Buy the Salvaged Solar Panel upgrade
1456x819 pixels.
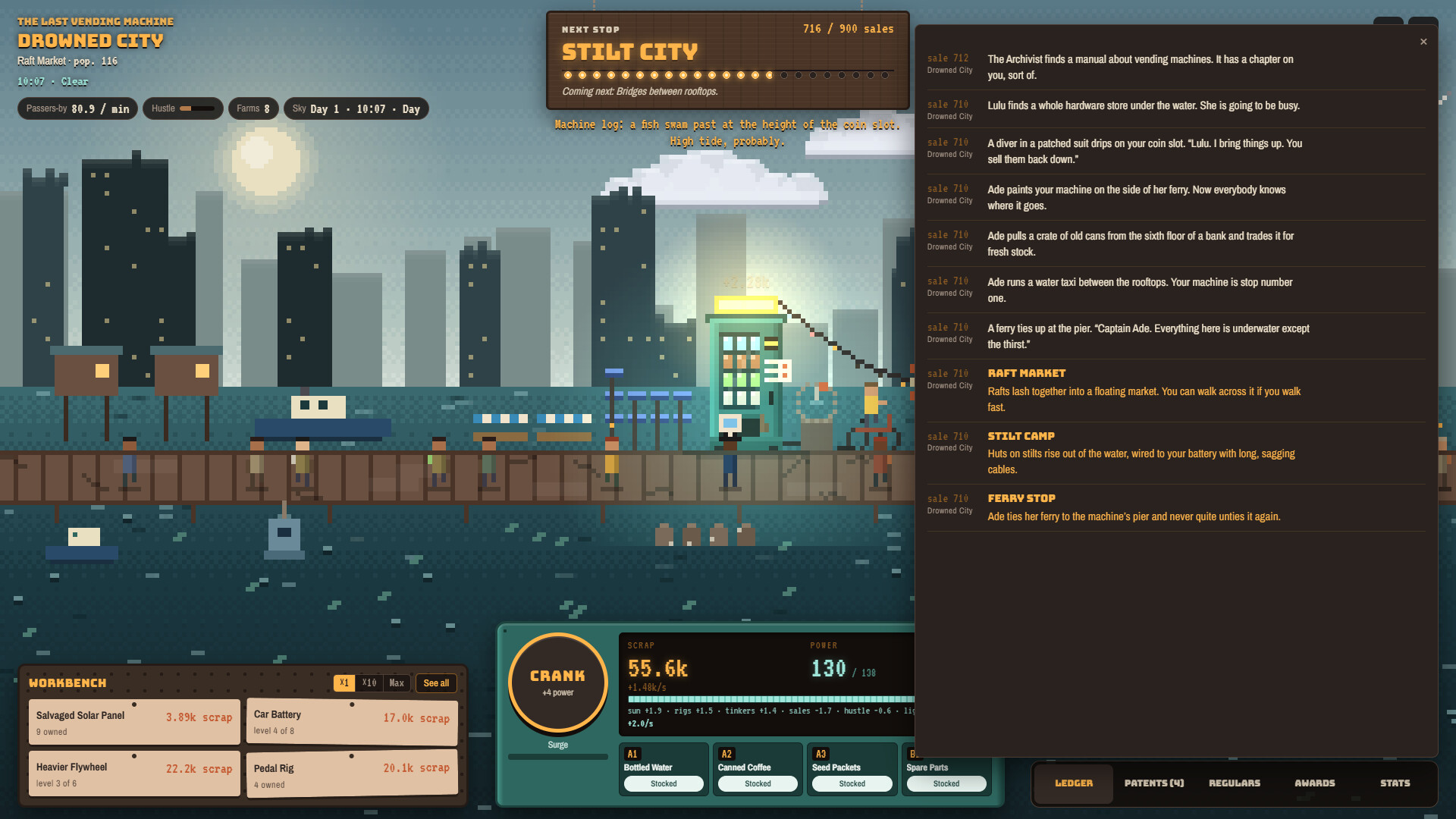pyautogui.click(x=134, y=722)
